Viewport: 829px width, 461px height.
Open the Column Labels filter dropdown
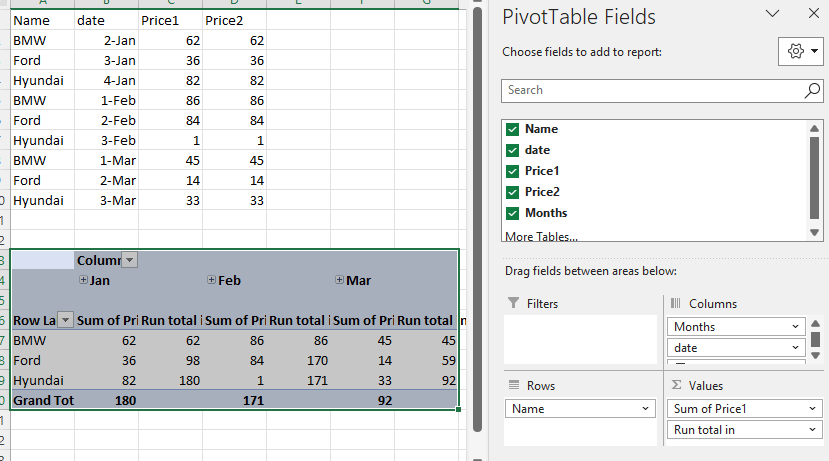tap(130, 260)
